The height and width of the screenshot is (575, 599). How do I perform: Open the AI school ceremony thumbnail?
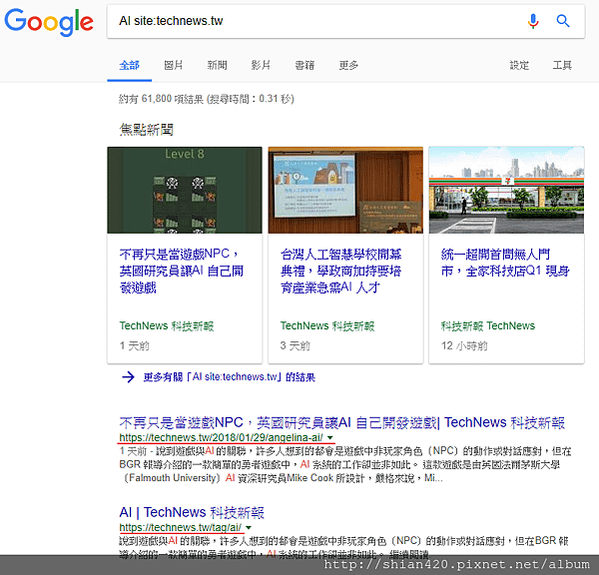pos(346,190)
